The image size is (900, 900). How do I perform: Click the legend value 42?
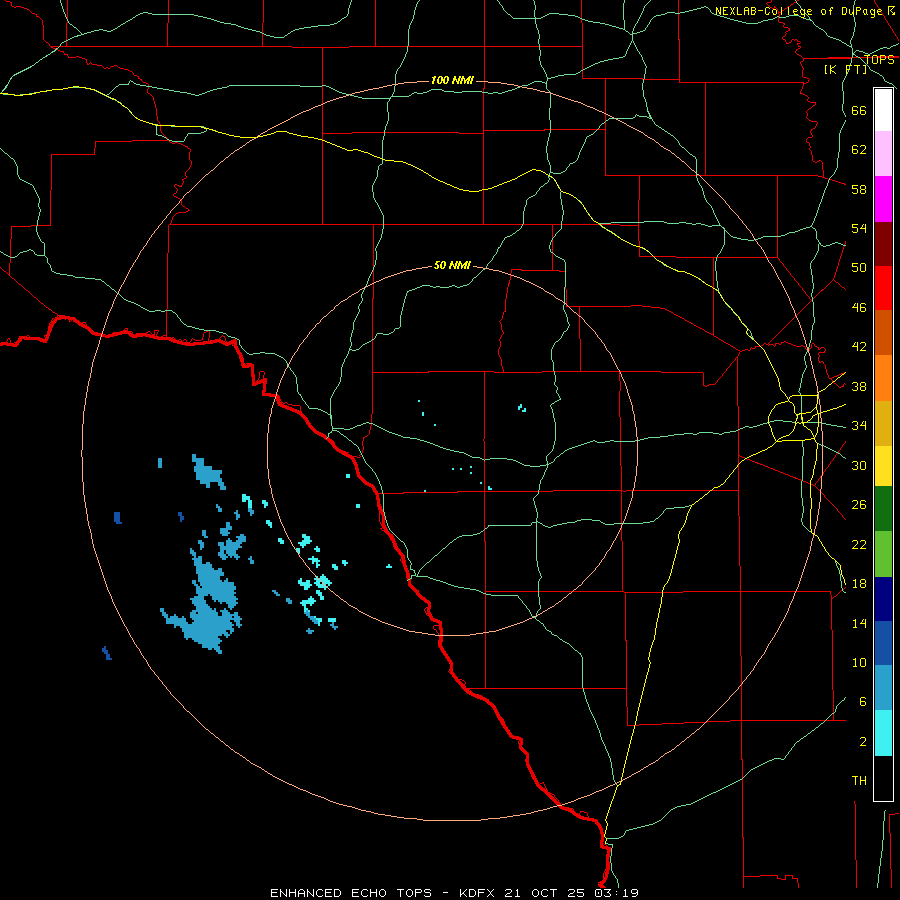(859, 347)
